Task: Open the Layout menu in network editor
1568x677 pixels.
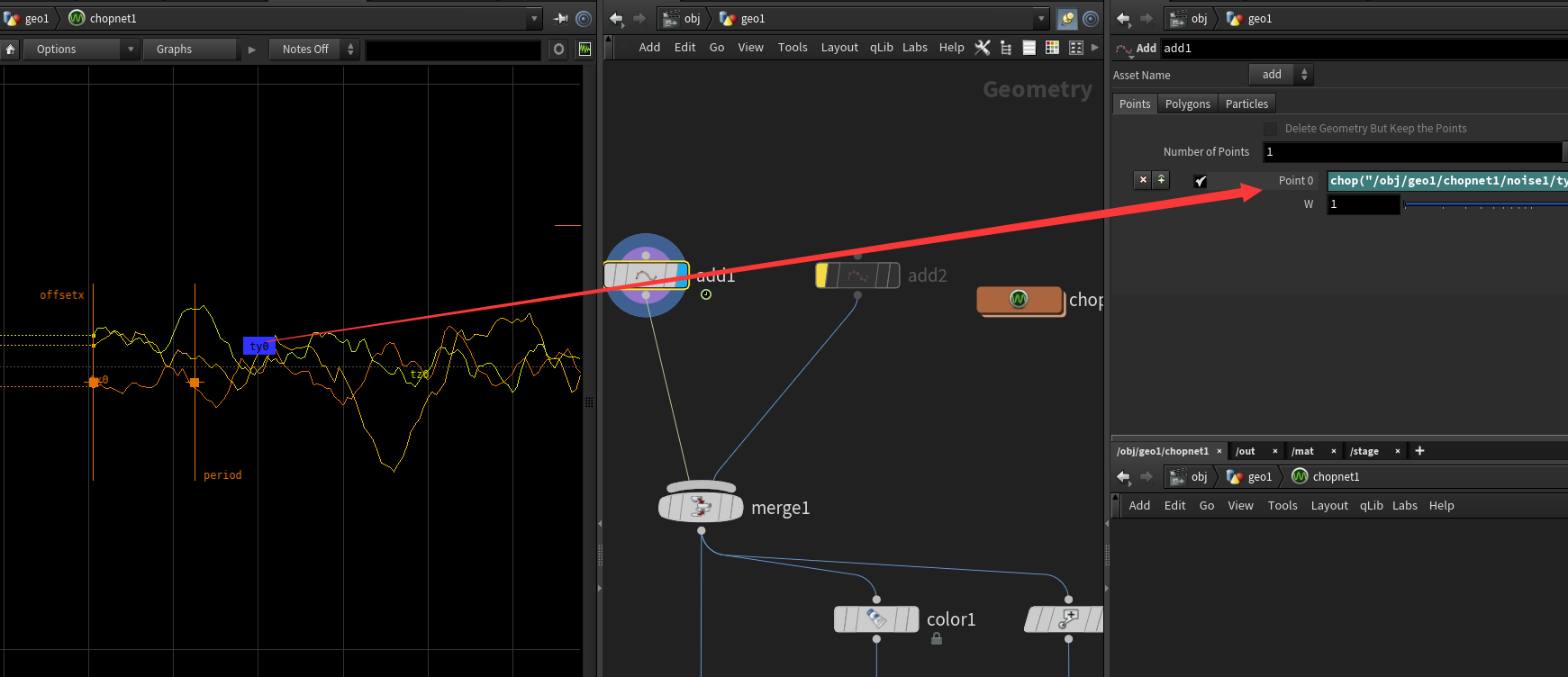Action: (839, 48)
